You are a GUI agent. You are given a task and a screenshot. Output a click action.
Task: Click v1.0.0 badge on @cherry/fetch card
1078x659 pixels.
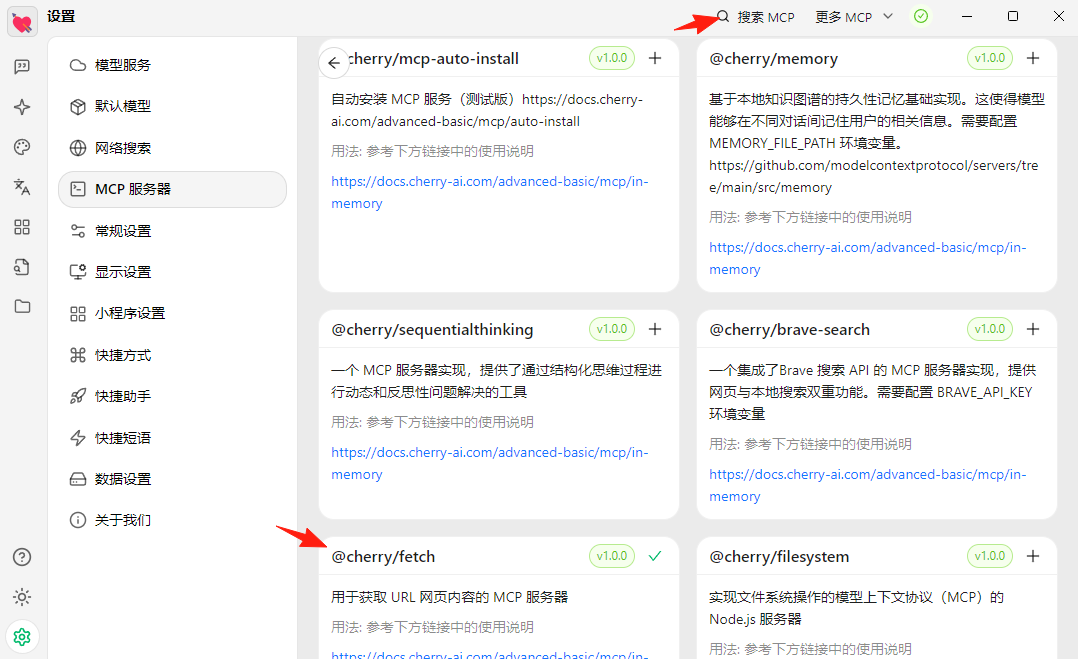(x=612, y=556)
